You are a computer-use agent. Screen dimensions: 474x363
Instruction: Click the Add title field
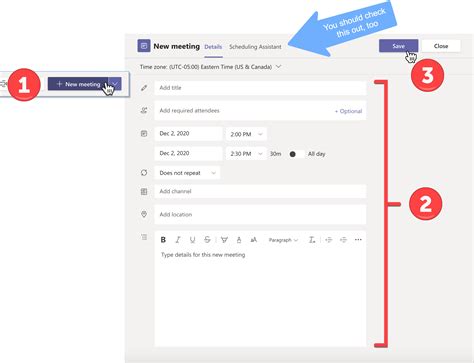pos(260,88)
